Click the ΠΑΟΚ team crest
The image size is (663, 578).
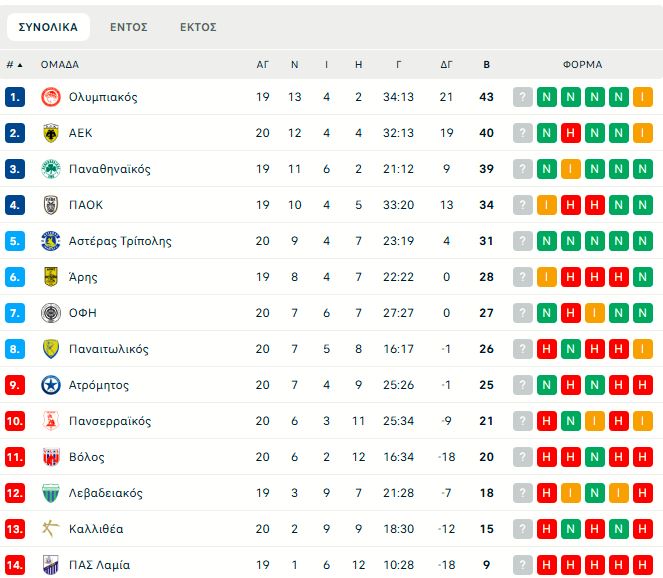click(x=50, y=205)
